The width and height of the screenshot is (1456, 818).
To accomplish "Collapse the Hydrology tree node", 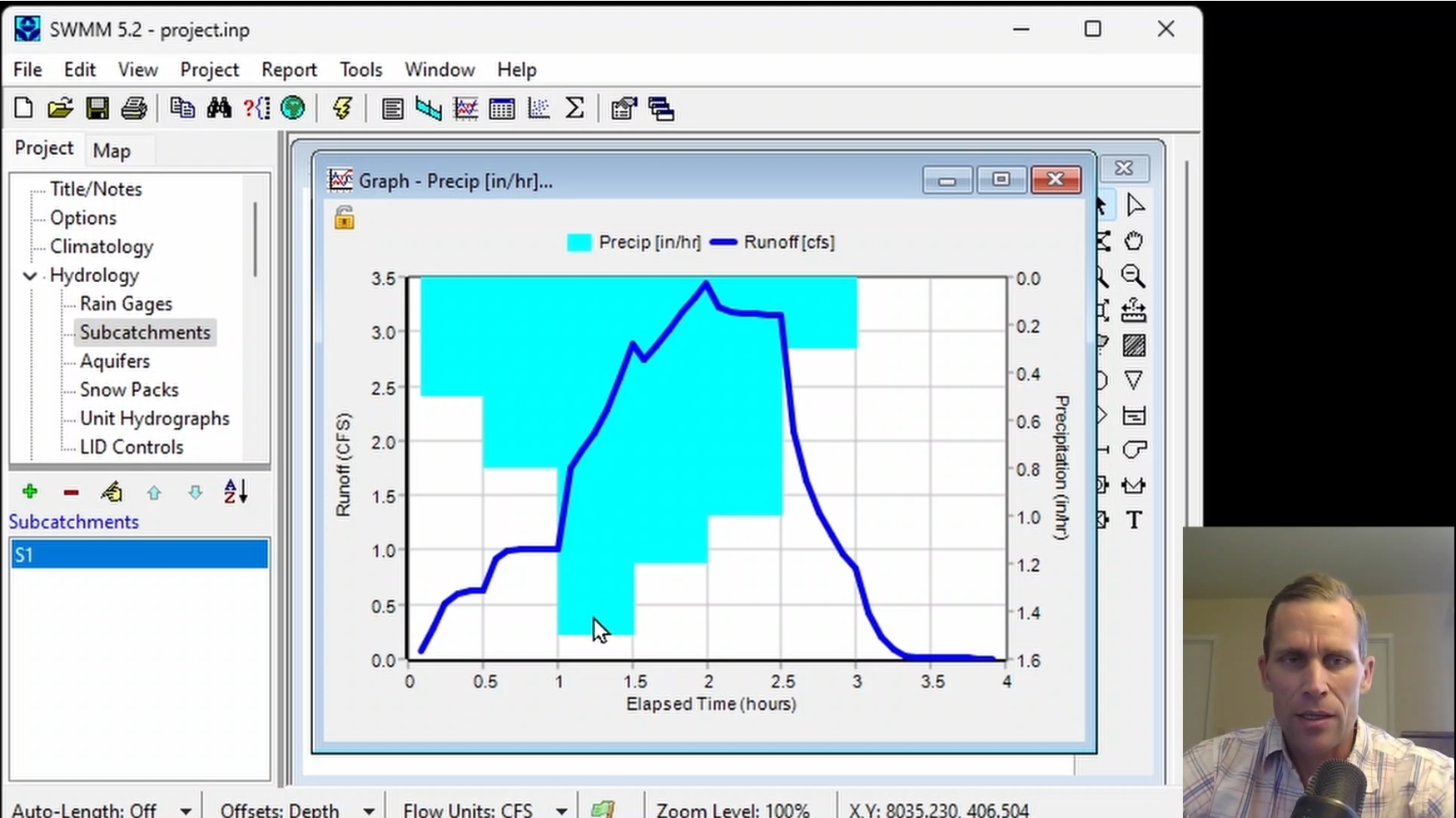I will (x=30, y=275).
